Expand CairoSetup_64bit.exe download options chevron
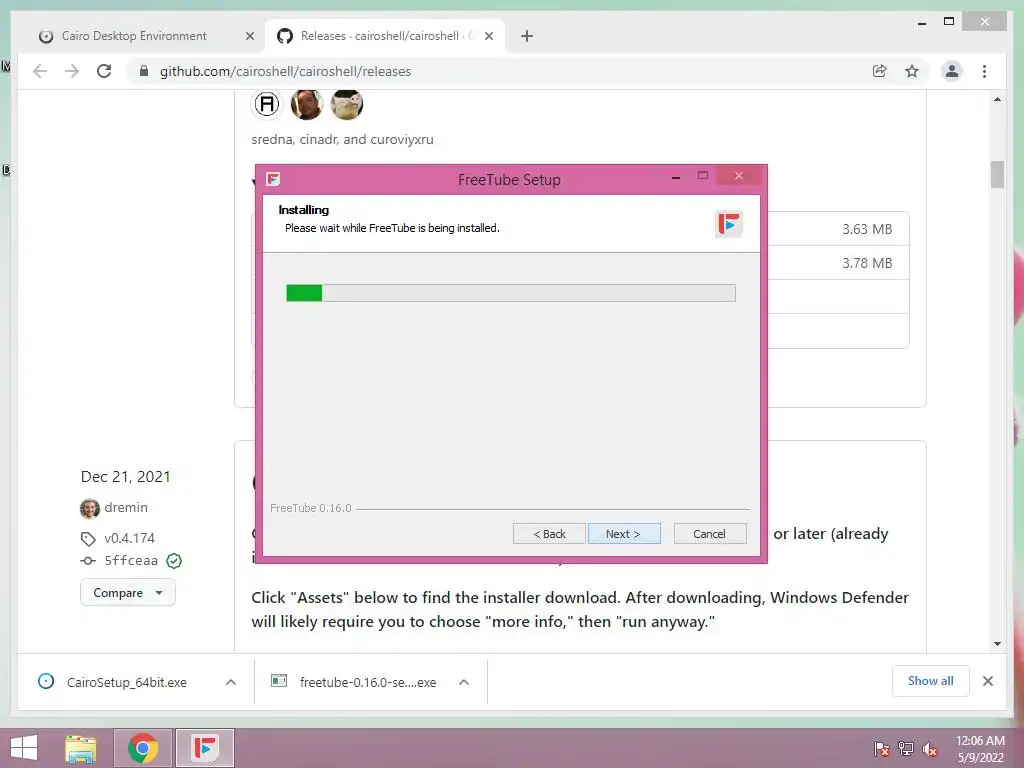 coord(231,682)
